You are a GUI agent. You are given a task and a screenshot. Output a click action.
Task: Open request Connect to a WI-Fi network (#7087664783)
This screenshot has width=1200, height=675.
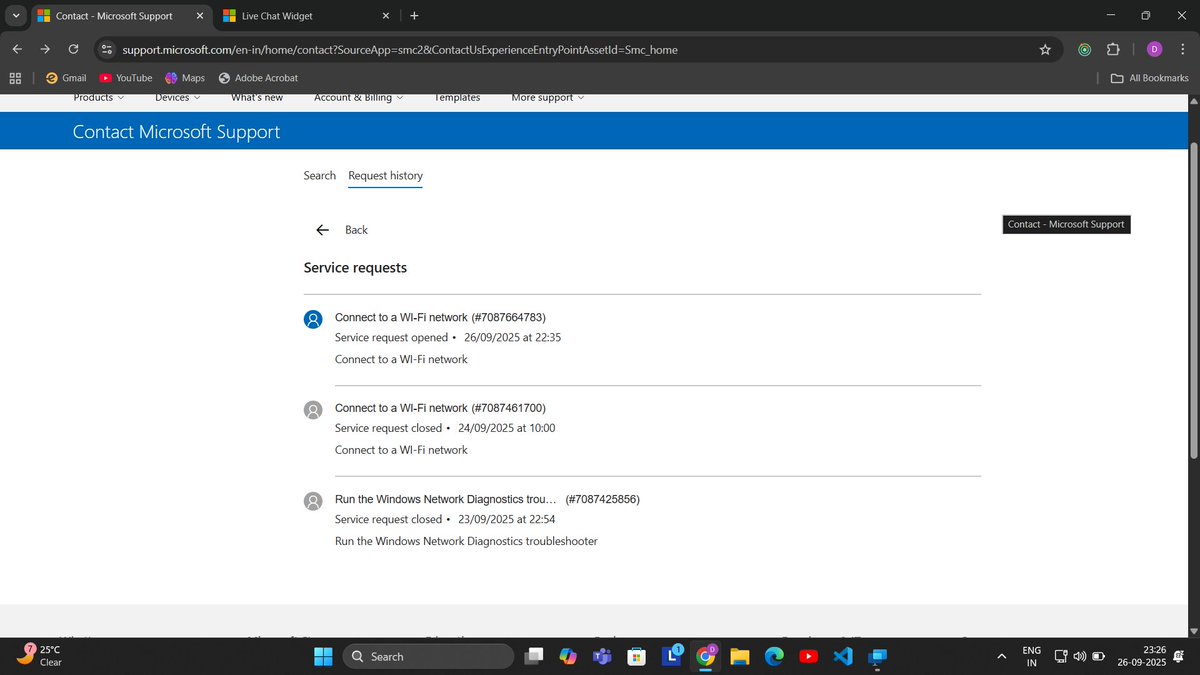coord(440,318)
